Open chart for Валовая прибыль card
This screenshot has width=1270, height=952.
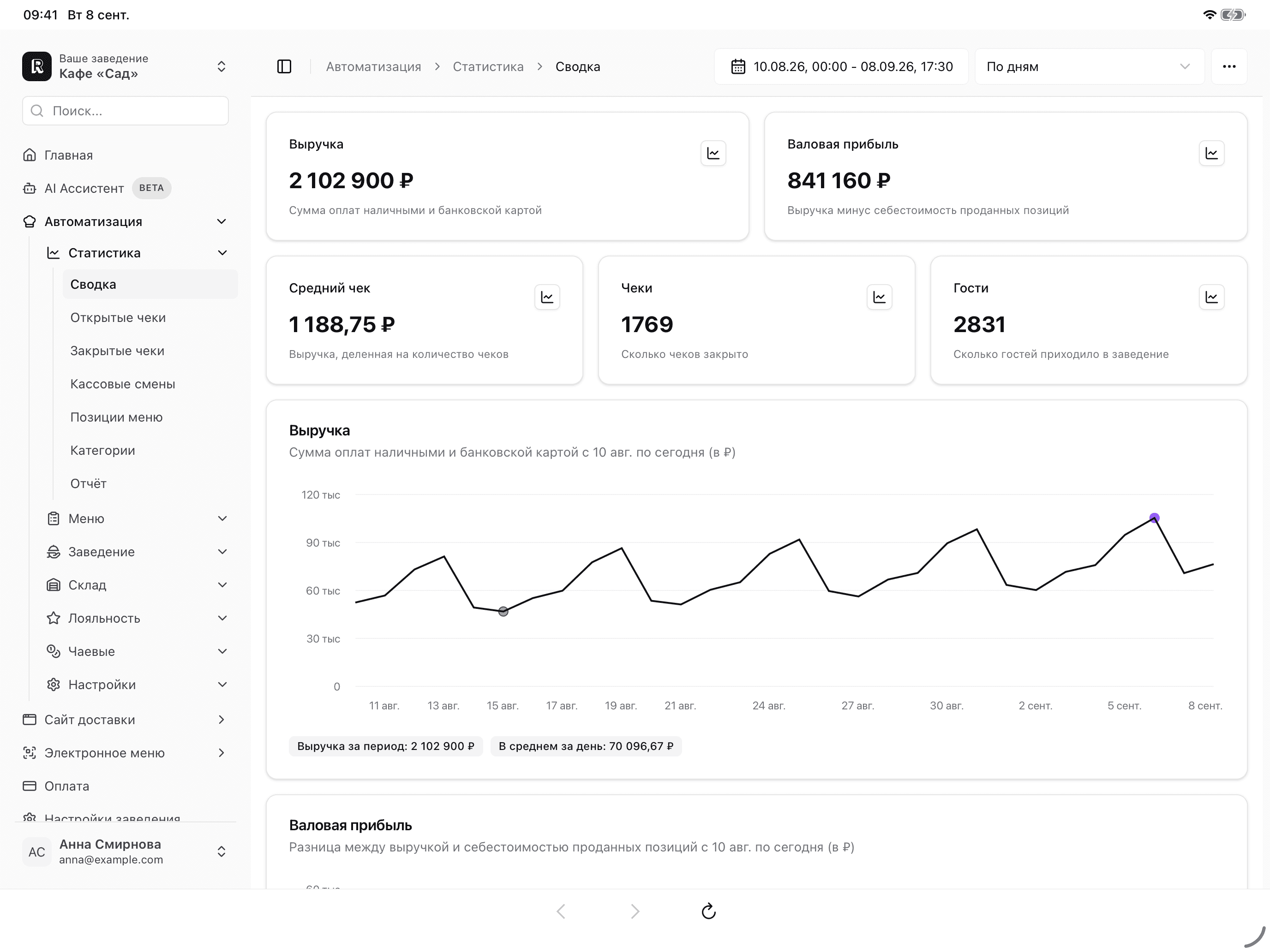coord(1211,153)
